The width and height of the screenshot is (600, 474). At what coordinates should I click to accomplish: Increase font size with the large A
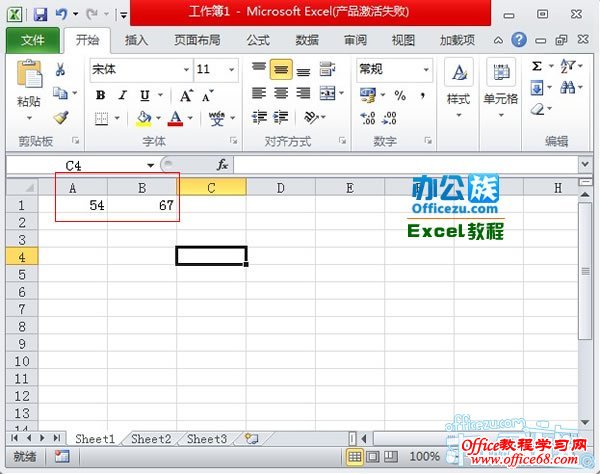coord(186,96)
